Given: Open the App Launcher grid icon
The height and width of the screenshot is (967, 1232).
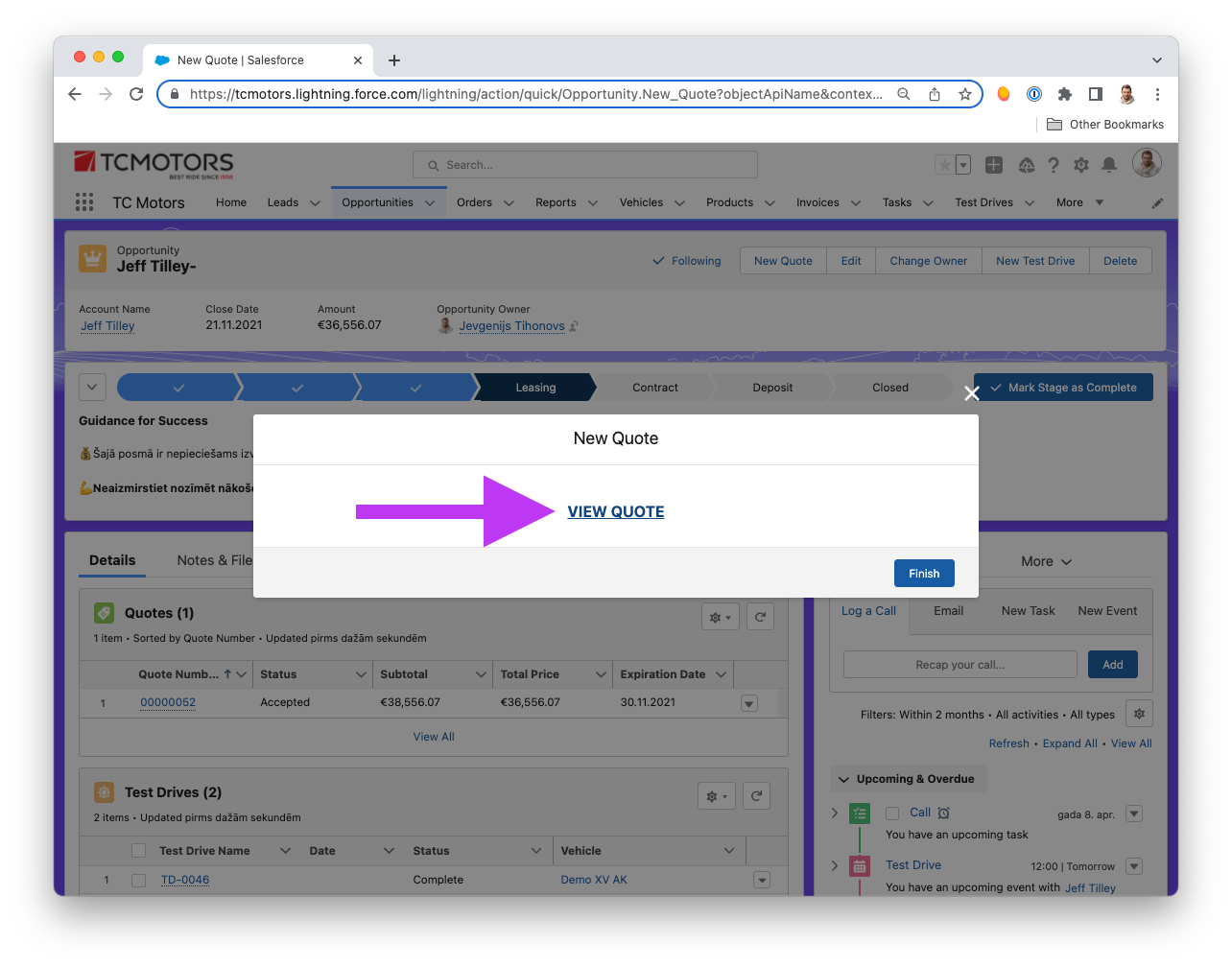Looking at the screenshot, I should (x=84, y=202).
